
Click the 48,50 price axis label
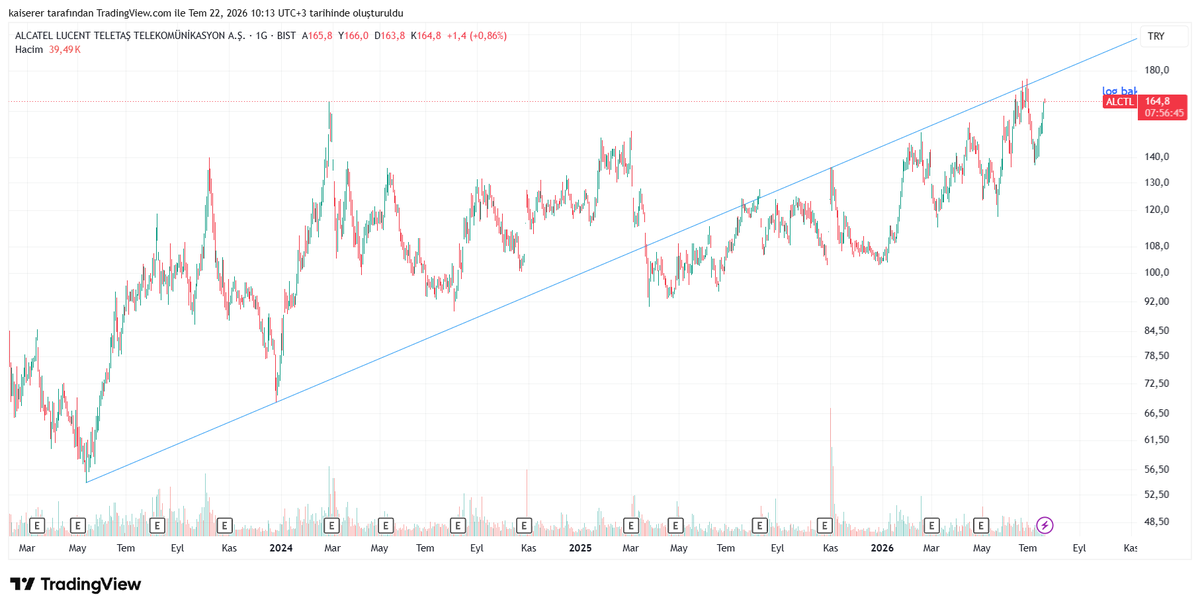pos(1158,522)
